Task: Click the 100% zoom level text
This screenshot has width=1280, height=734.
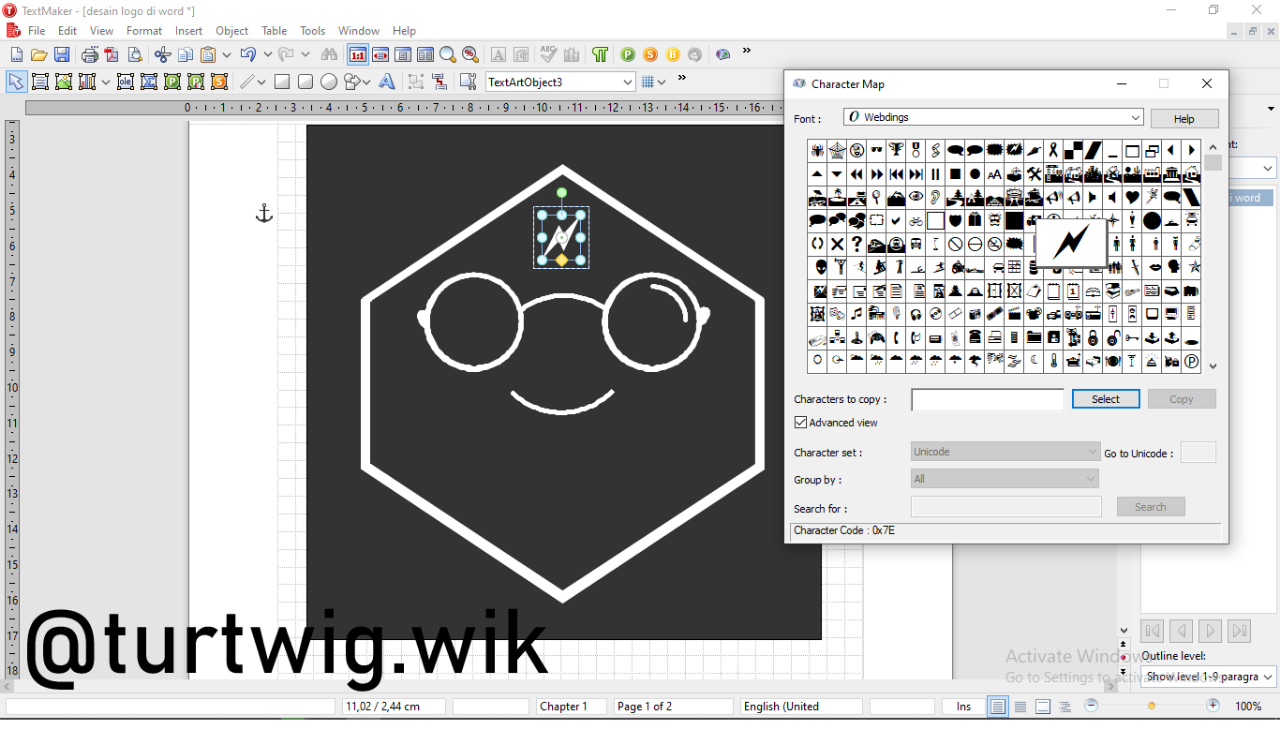Action: point(1248,706)
